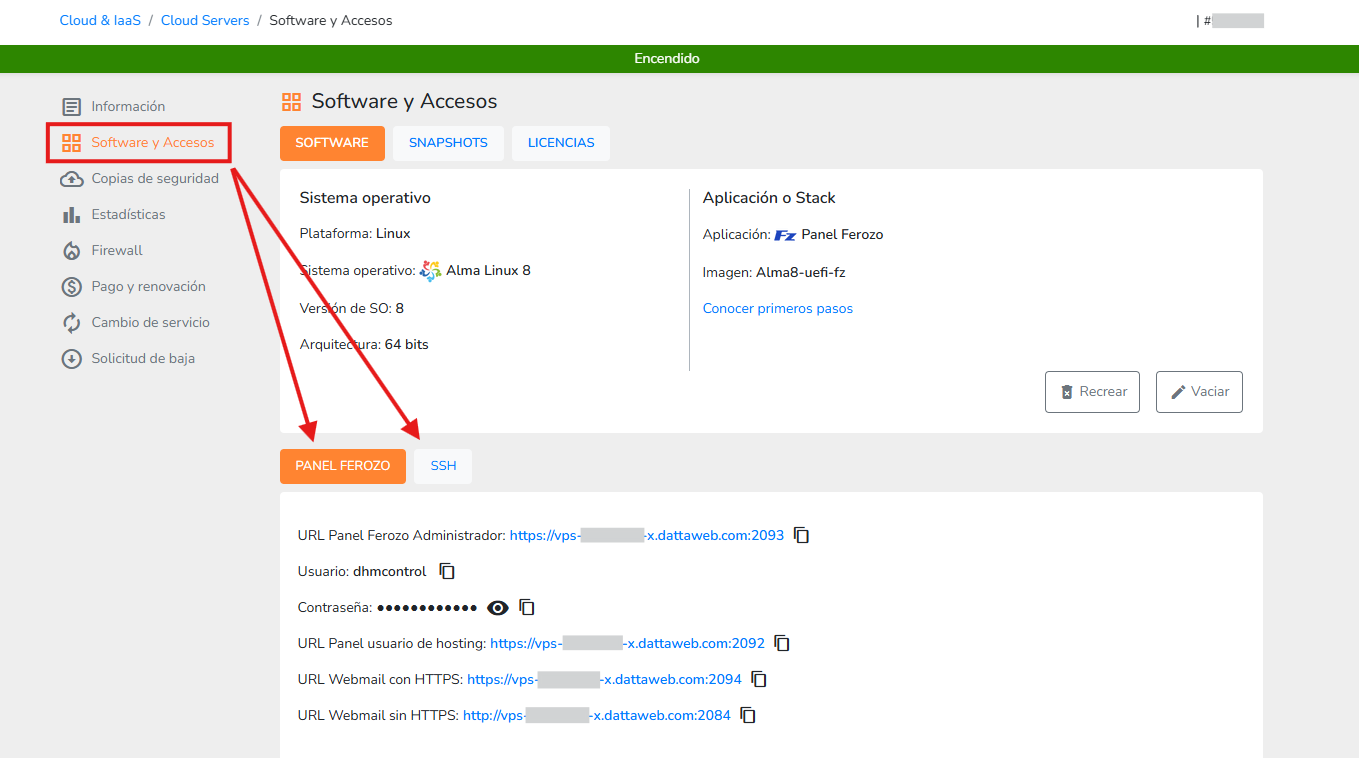The width and height of the screenshot is (1359, 758).
Task: Copy the dhmcontrol username via copy icon
Action: [x=446, y=570]
